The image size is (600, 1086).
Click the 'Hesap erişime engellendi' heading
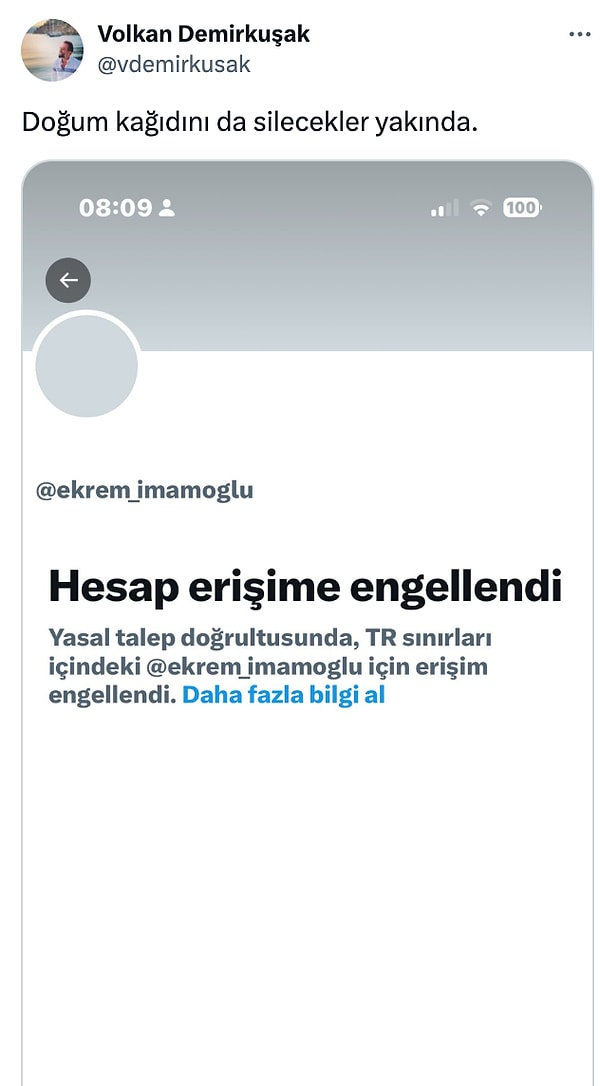coord(305,587)
